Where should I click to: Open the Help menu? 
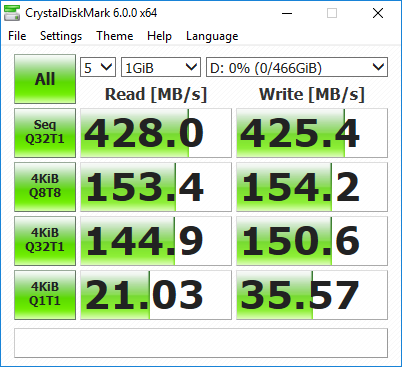tap(159, 36)
